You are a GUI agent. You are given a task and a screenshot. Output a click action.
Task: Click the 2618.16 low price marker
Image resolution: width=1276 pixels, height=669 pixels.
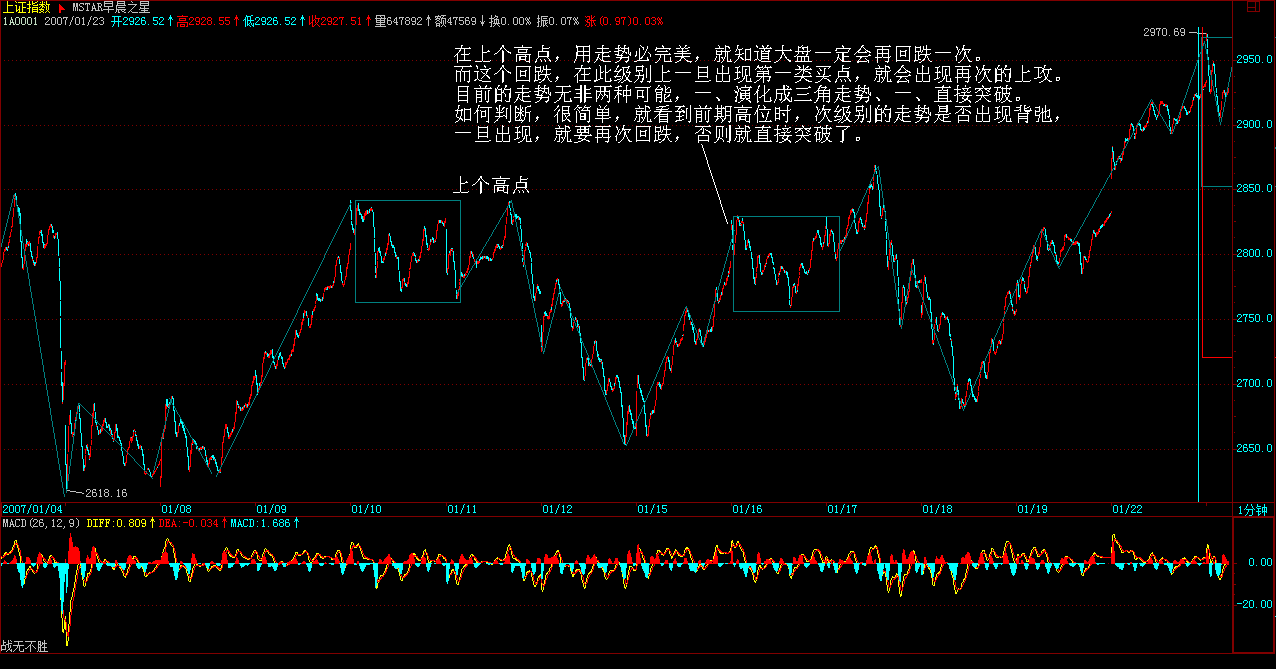pos(106,493)
